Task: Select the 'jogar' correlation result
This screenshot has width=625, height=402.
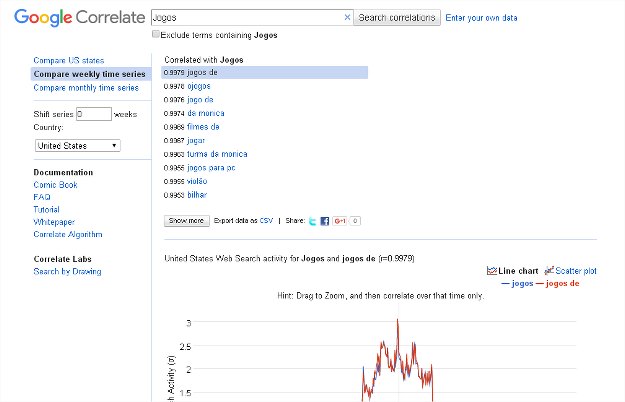Action: (196, 140)
